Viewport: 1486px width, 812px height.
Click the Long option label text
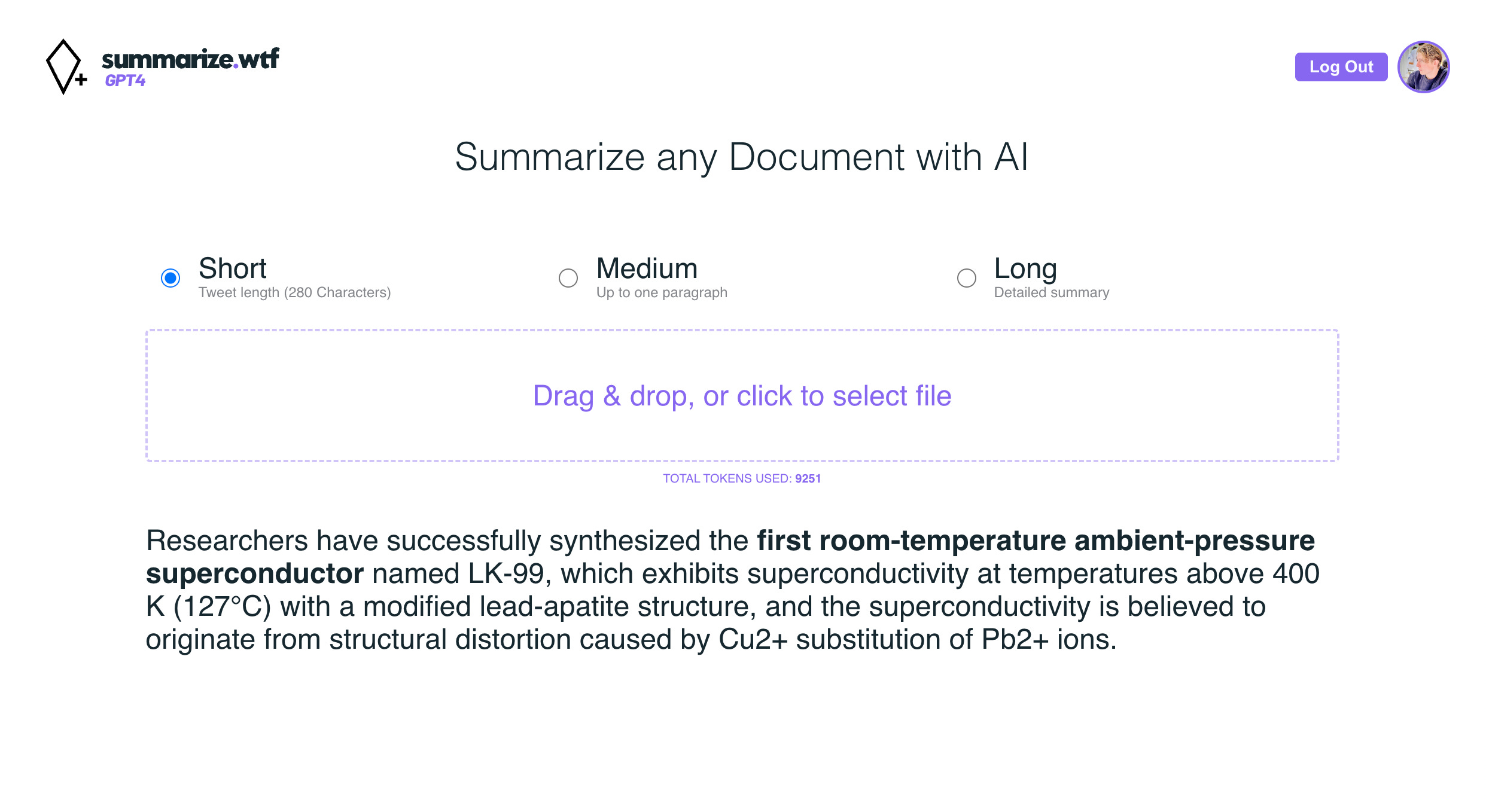1025,268
